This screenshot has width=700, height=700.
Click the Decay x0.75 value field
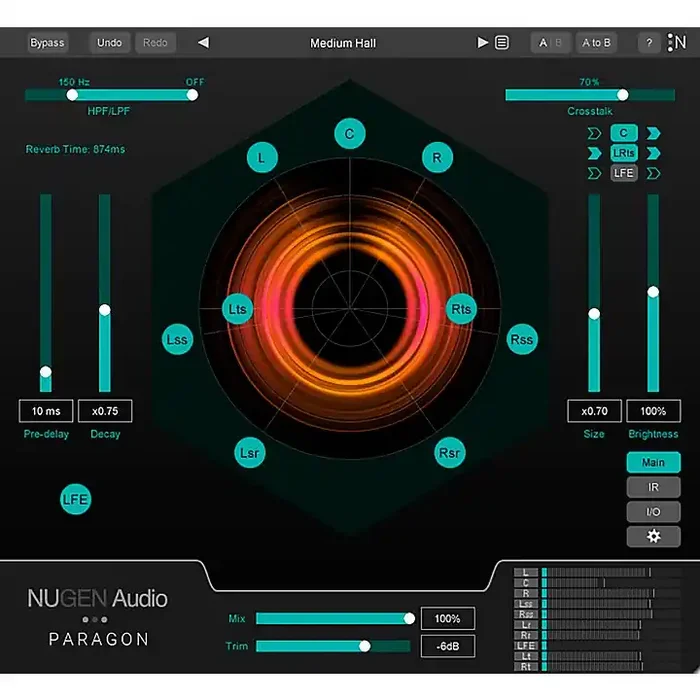[x=105, y=411]
